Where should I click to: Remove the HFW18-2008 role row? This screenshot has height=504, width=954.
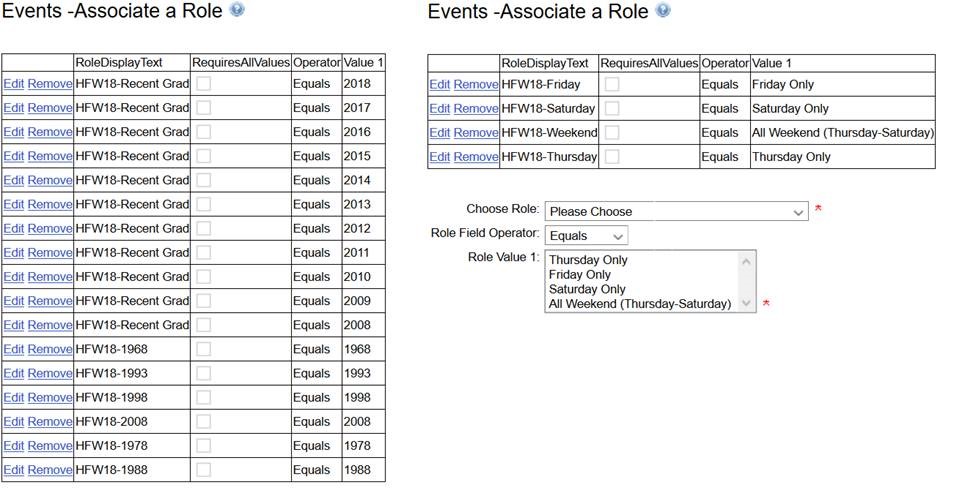tap(49, 422)
